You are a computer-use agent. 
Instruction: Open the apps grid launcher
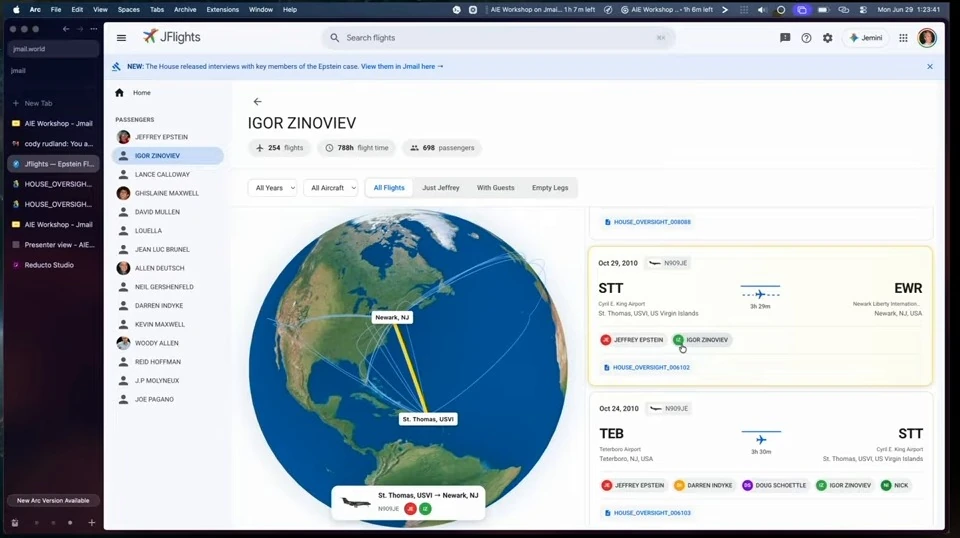pyautogui.click(x=903, y=38)
